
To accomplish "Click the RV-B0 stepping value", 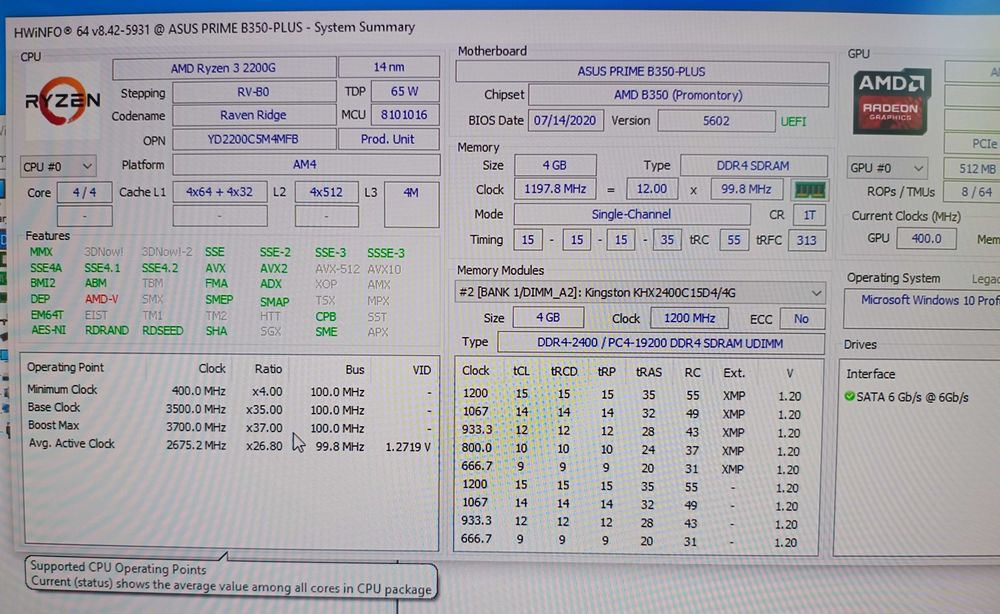I will click(x=254, y=92).
